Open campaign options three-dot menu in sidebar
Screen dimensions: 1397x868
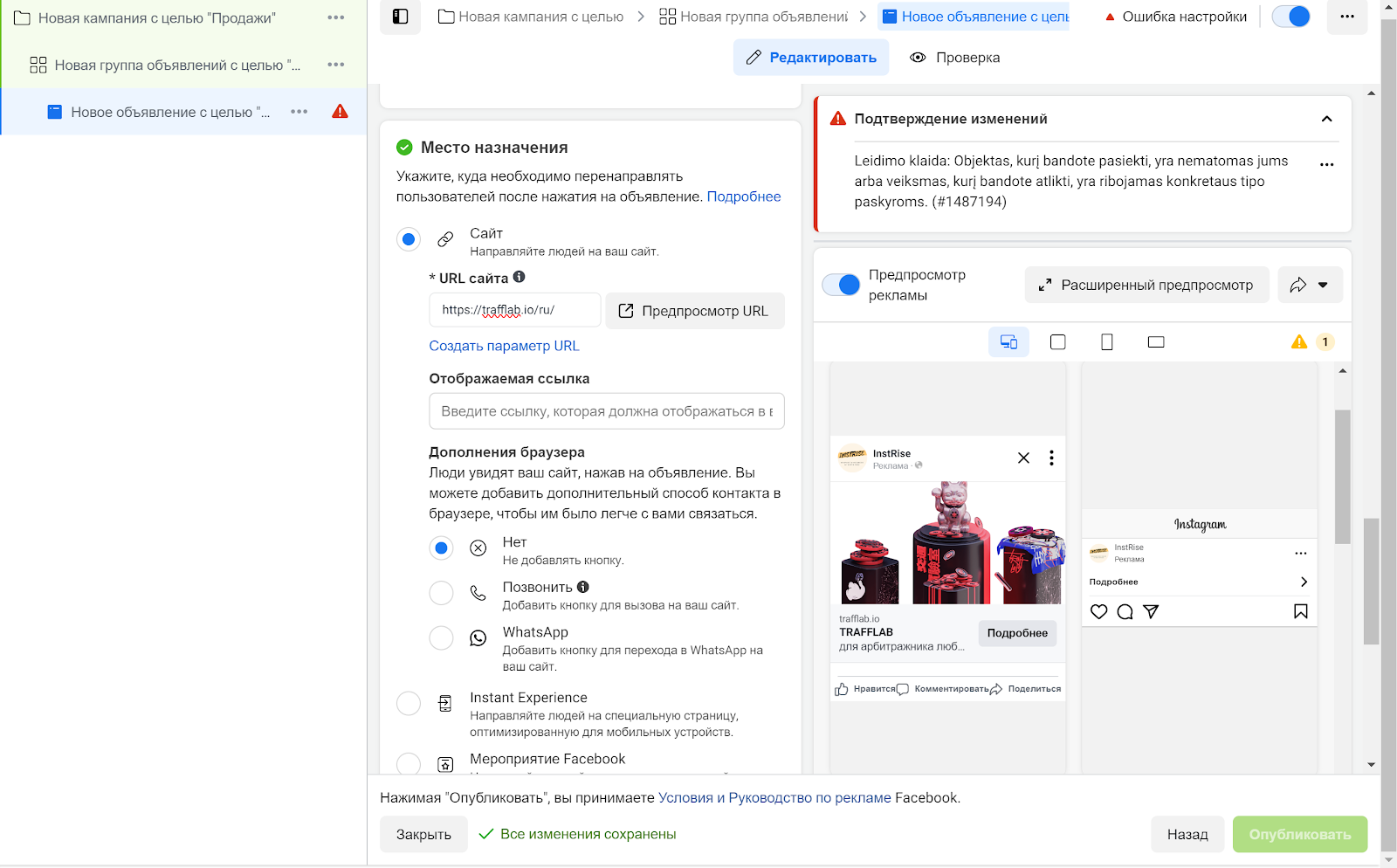point(336,17)
